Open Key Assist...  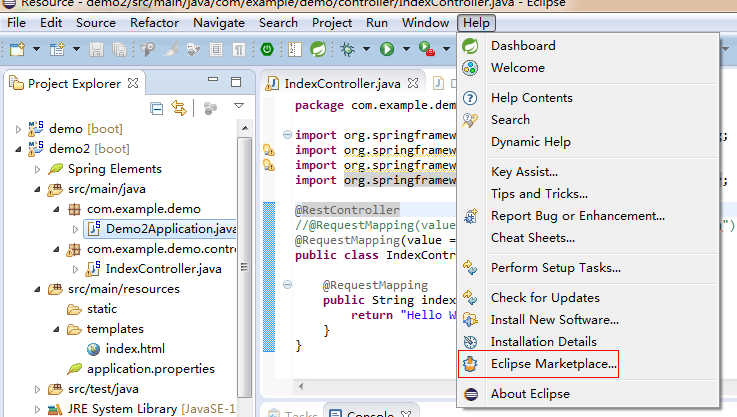point(524,172)
